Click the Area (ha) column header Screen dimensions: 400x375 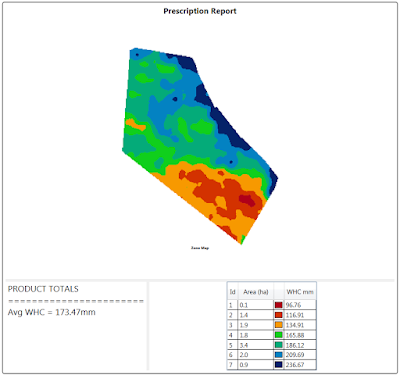click(256, 292)
